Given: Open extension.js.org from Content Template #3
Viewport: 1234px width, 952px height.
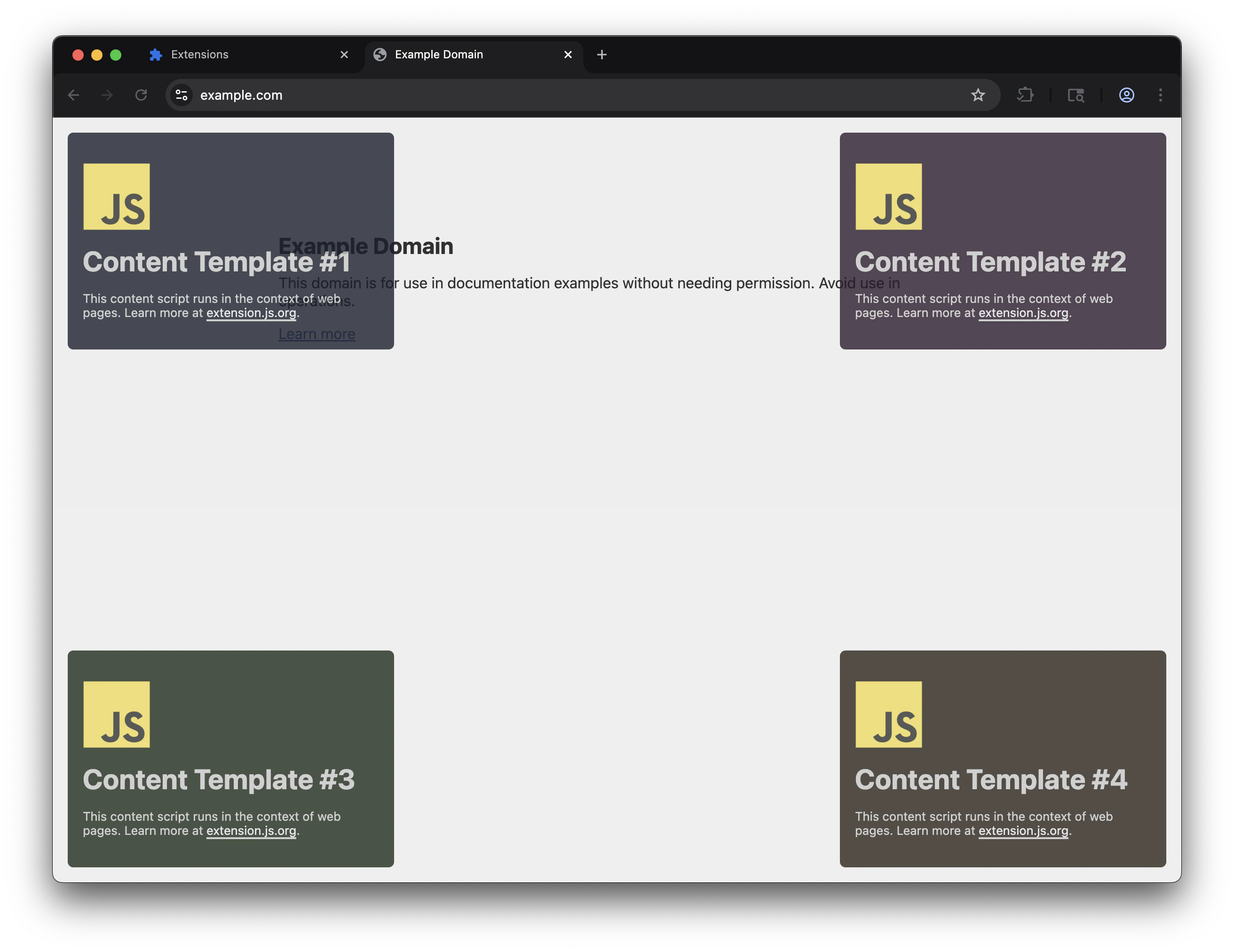Looking at the screenshot, I should (x=251, y=831).
